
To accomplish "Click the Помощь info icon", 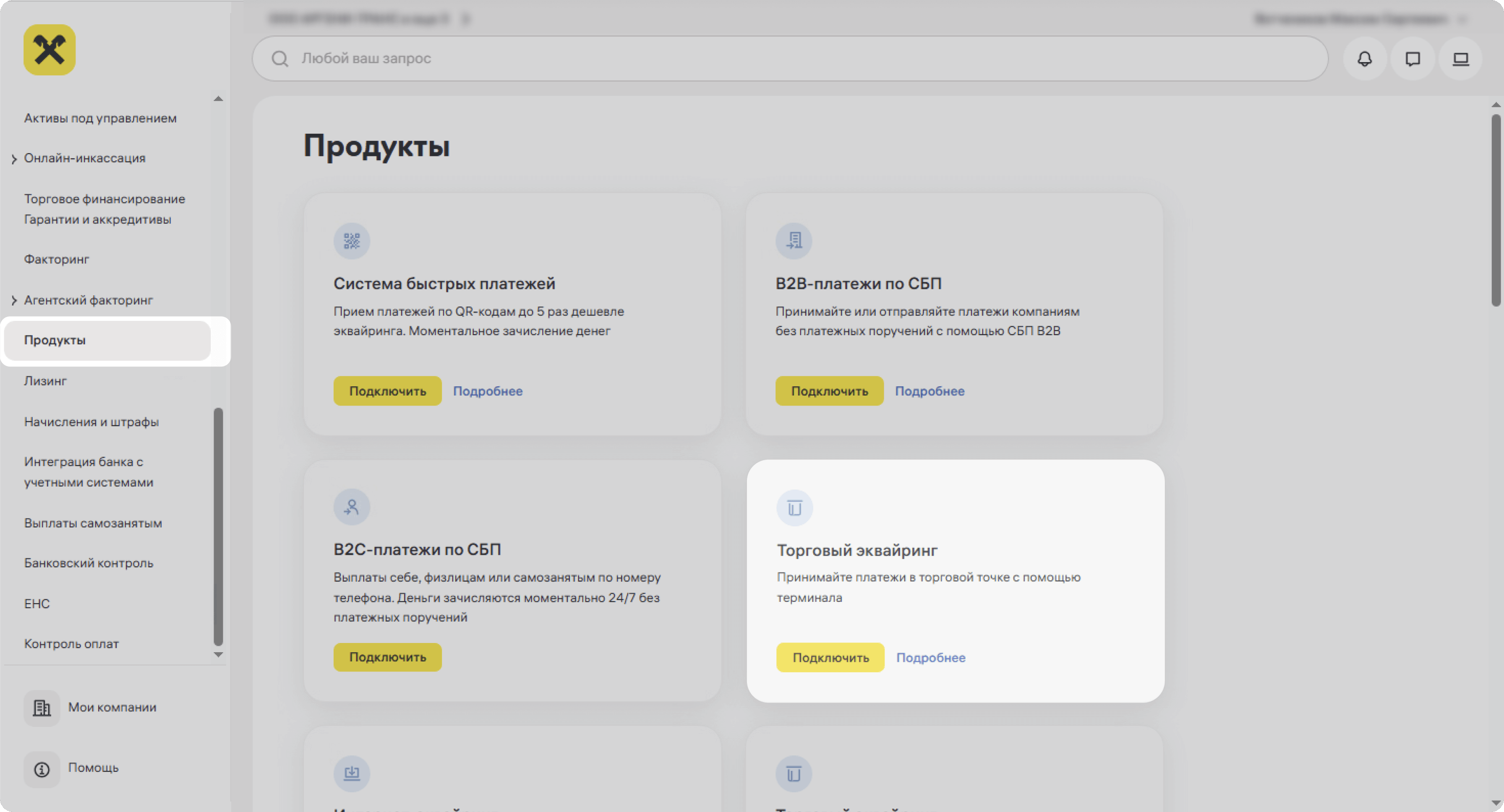I will pyautogui.click(x=42, y=769).
